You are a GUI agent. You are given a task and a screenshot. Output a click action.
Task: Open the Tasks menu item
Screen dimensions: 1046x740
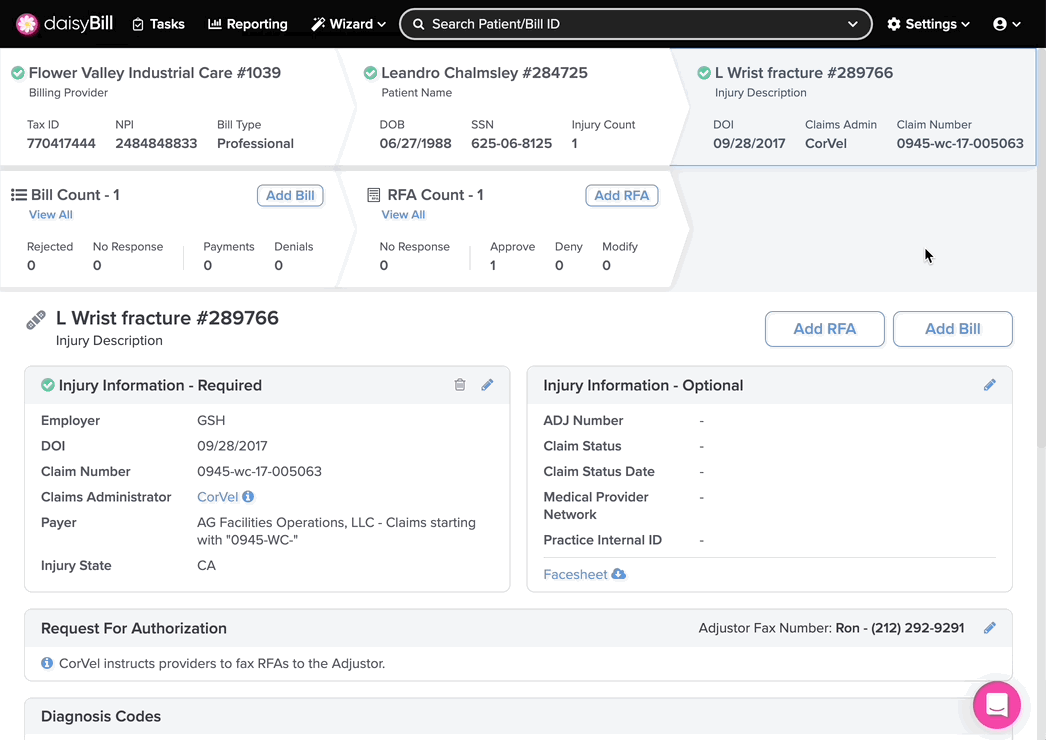click(158, 24)
